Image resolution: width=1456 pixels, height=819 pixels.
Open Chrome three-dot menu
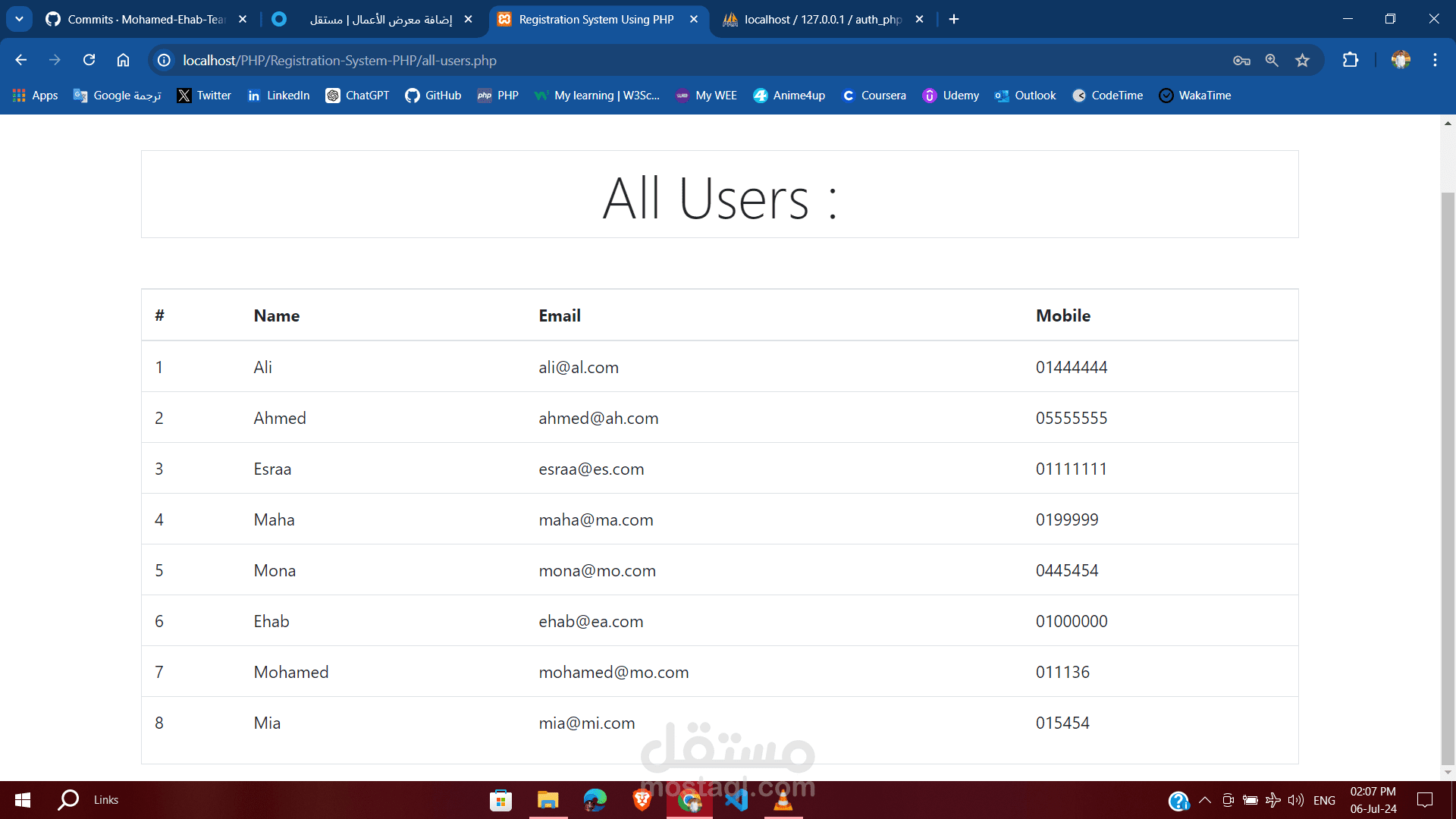pos(1435,60)
